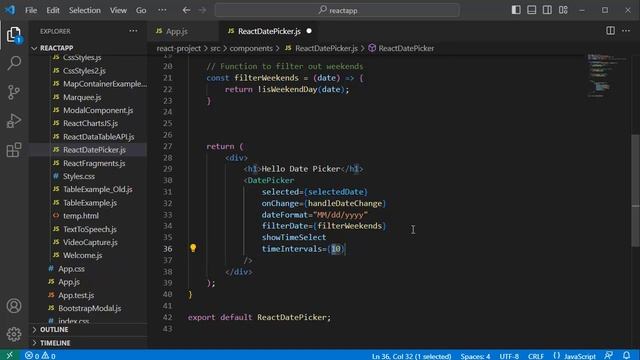Open the Manage gear icon

pyautogui.click(x=14, y=334)
